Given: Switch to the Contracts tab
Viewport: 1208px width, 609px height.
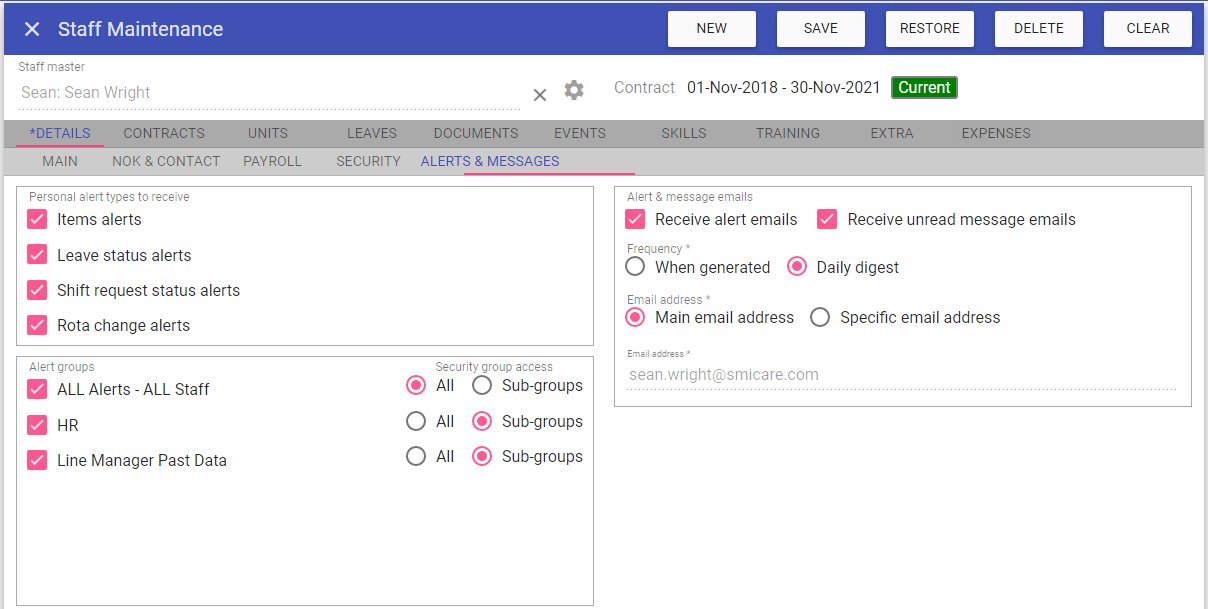Looking at the screenshot, I should click(x=164, y=133).
